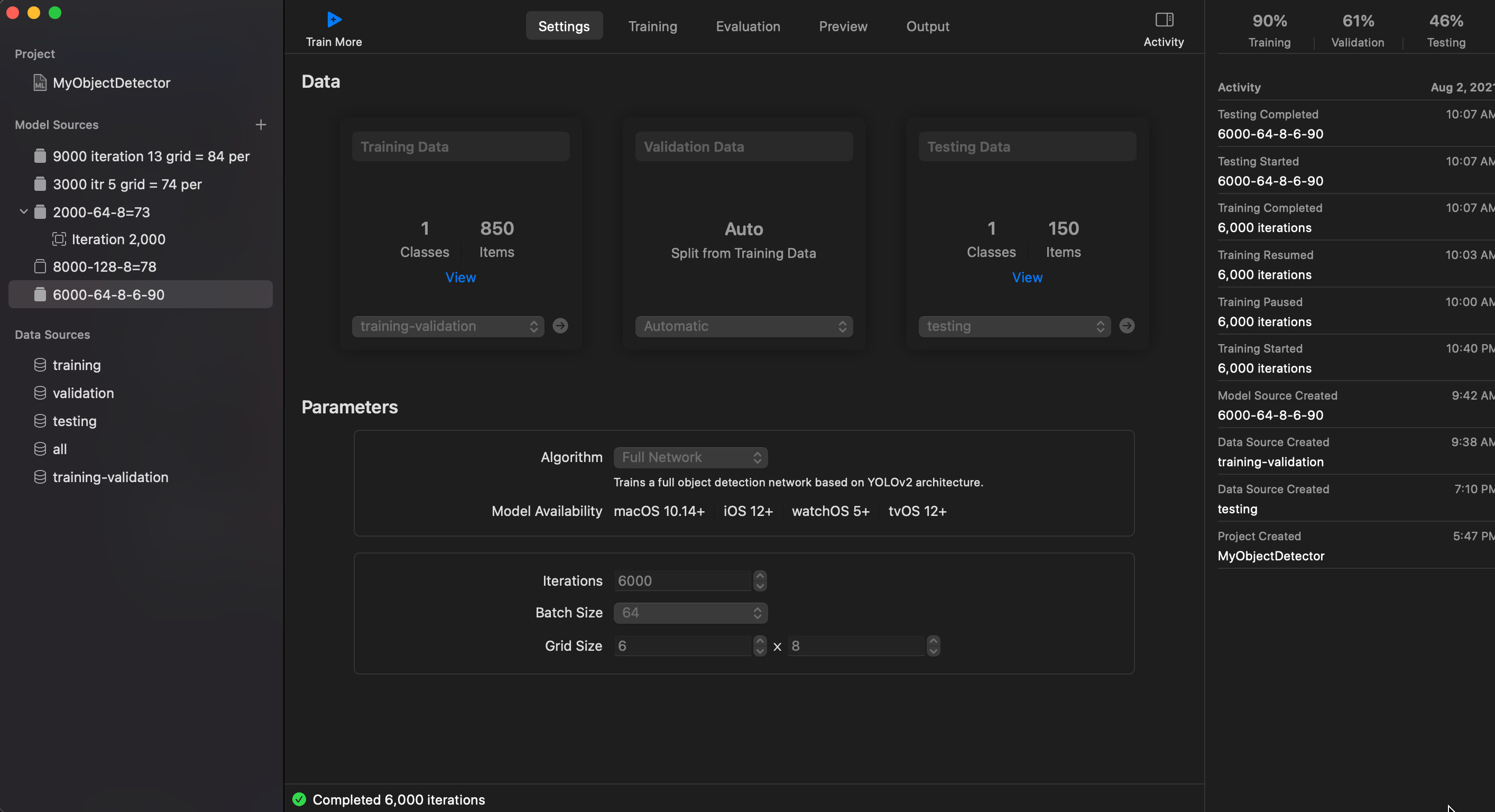Increment the Iterations stepper
Screen dimensions: 1495x812
coord(759,576)
